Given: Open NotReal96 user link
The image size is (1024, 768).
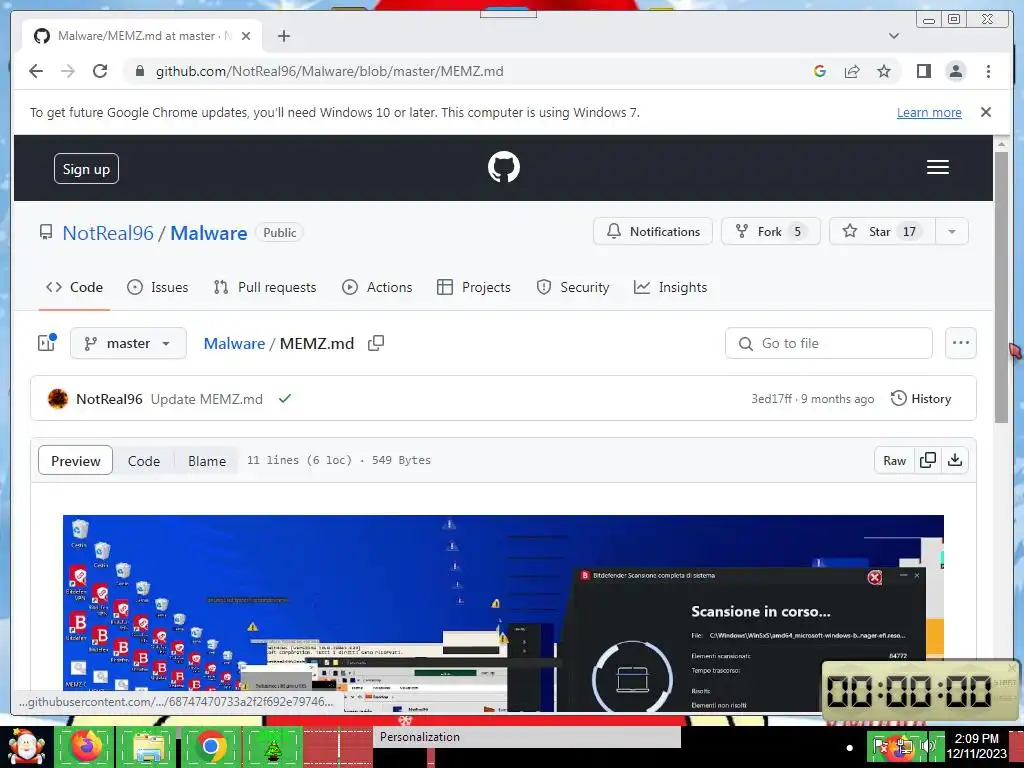Looking at the screenshot, I should pos(108,233).
